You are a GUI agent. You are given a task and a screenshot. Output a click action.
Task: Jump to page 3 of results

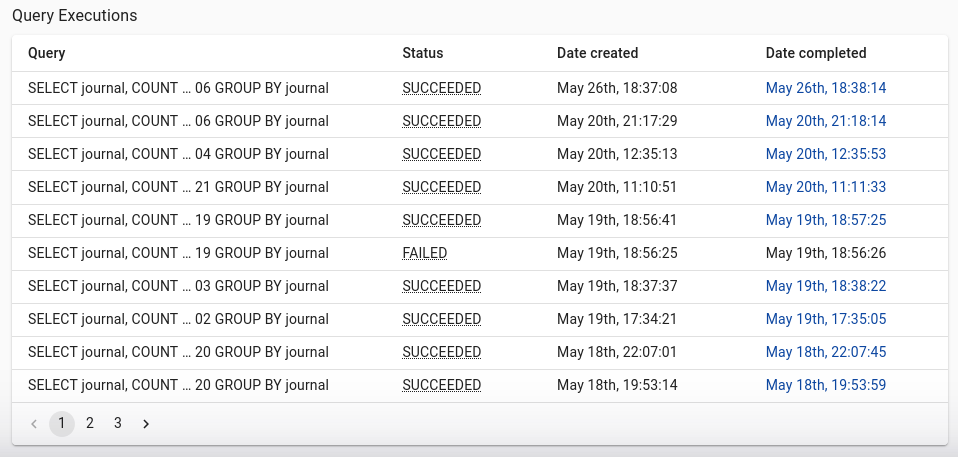(x=117, y=423)
